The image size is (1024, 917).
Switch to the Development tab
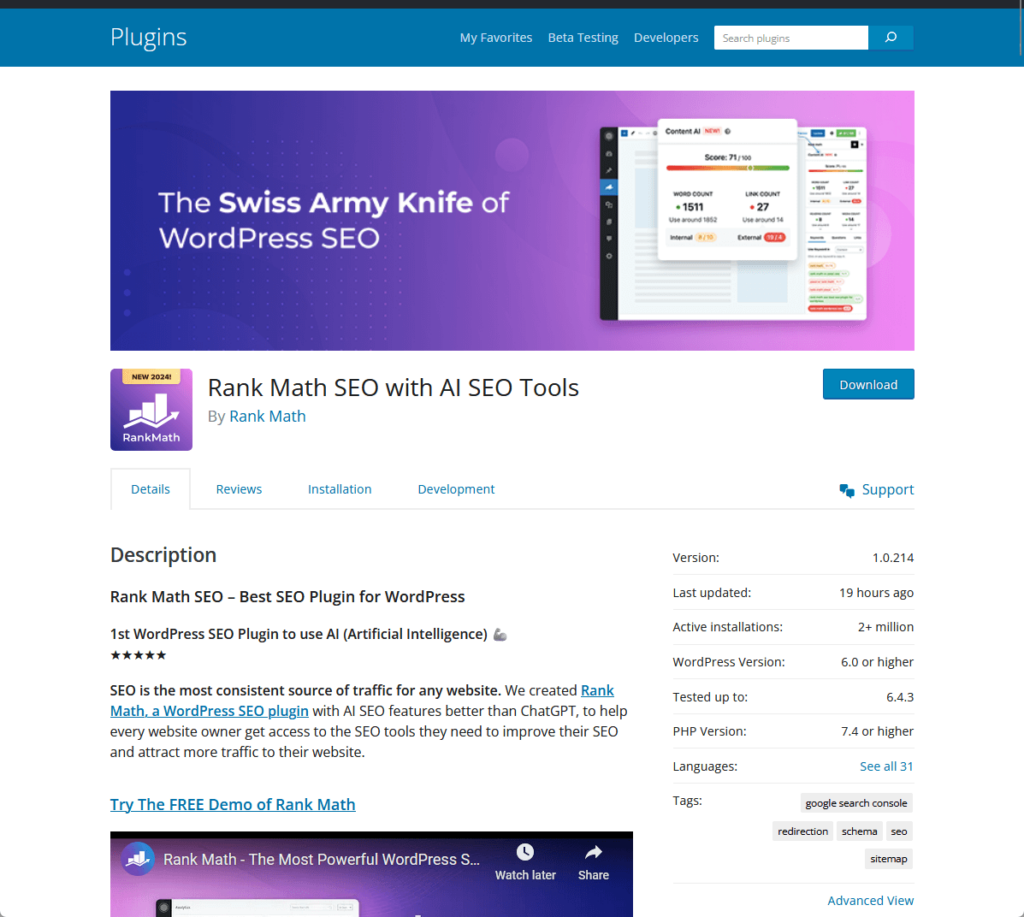pyautogui.click(x=456, y=489)
